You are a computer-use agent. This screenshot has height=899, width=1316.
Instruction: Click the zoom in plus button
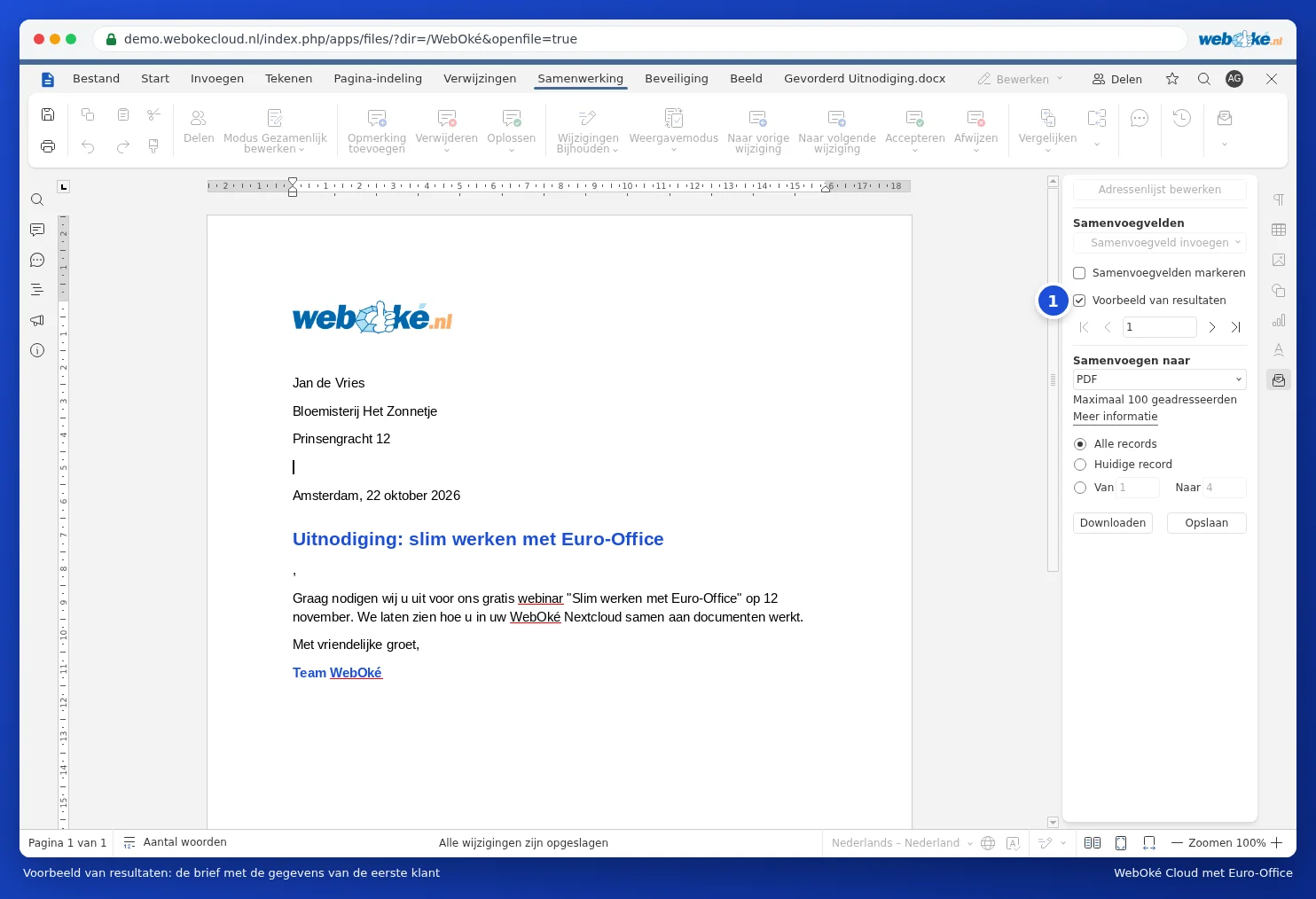pos(1277,843)
